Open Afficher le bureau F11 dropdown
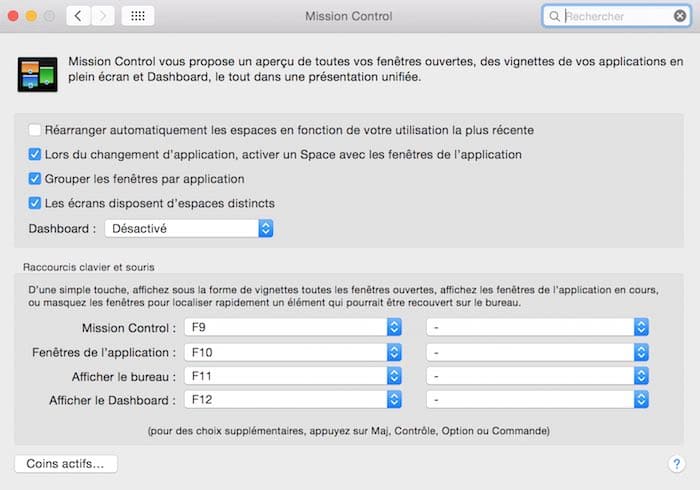The image size is (700, 490). click(x=293, y=376)
